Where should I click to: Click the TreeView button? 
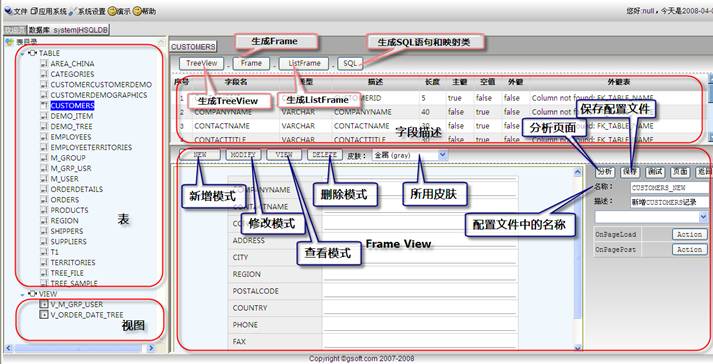pyautogui.click(x=201, y=63)
